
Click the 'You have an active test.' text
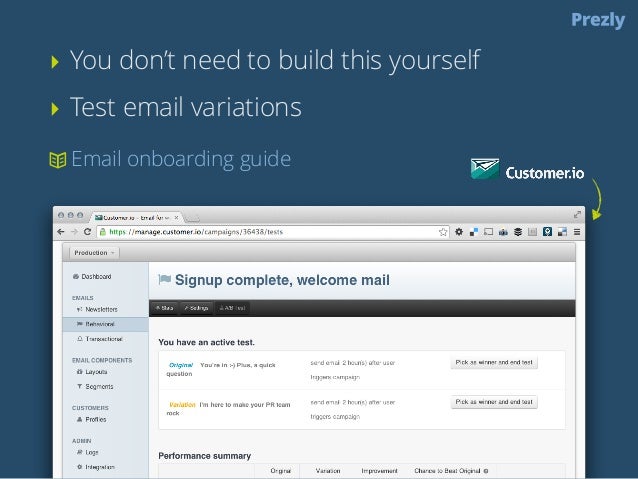(206, 342)
